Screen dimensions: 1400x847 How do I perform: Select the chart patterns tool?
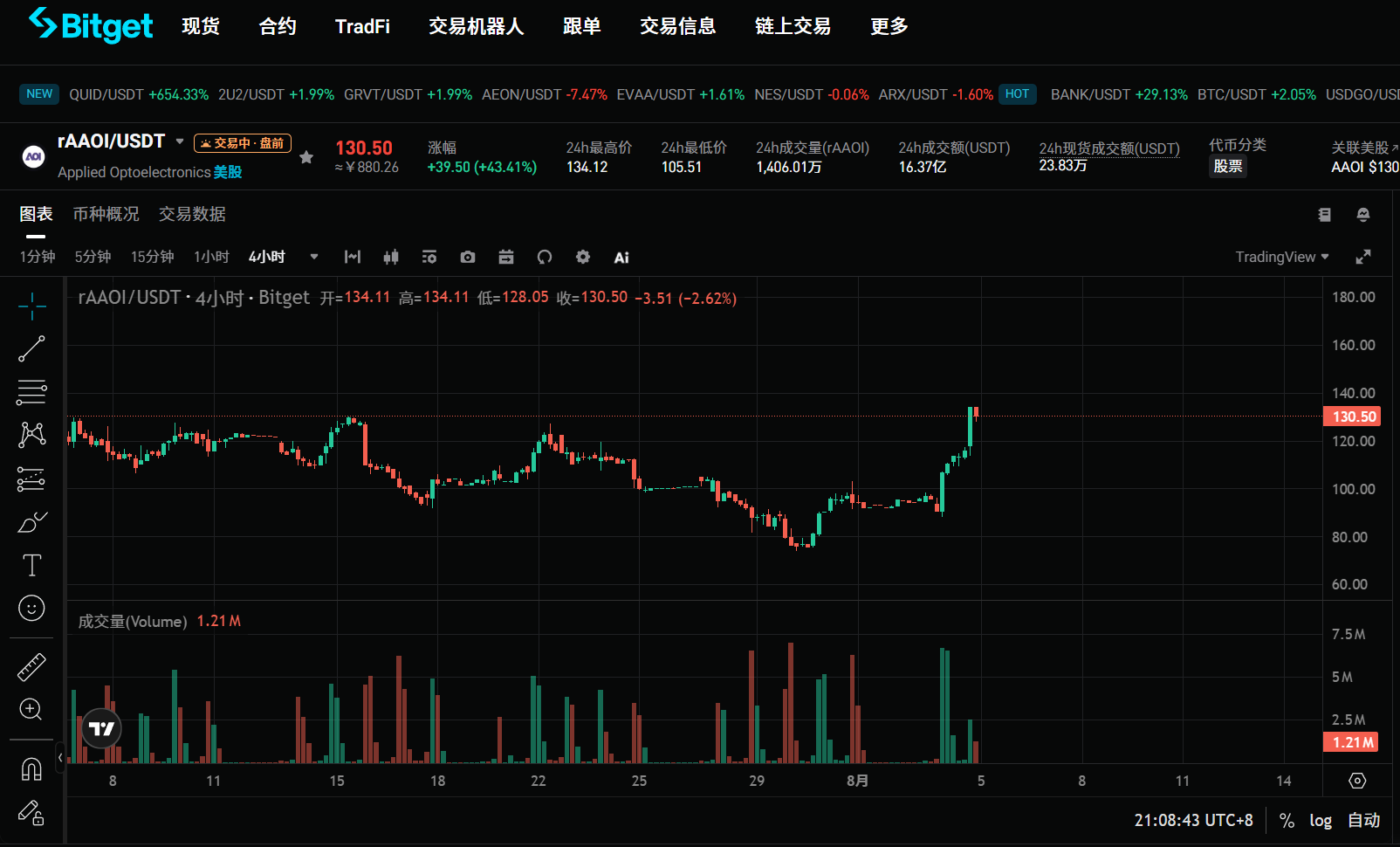[x=31, y=435]
